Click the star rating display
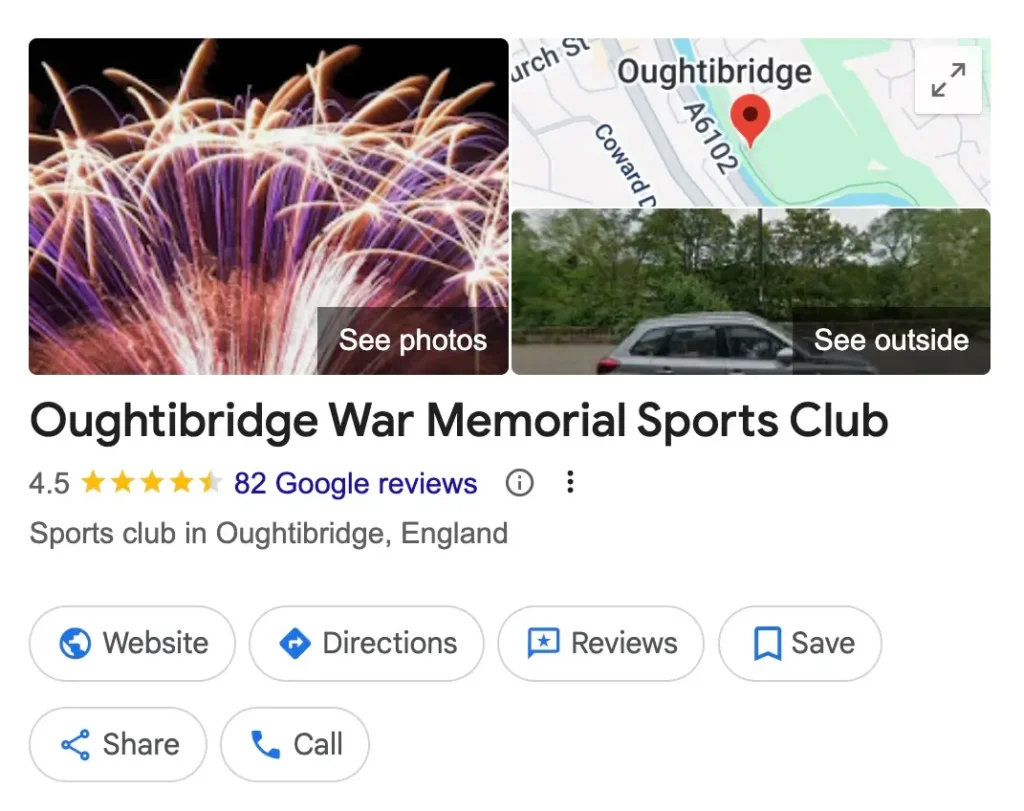Screen dimensions: 1024x811 (151, 483)
